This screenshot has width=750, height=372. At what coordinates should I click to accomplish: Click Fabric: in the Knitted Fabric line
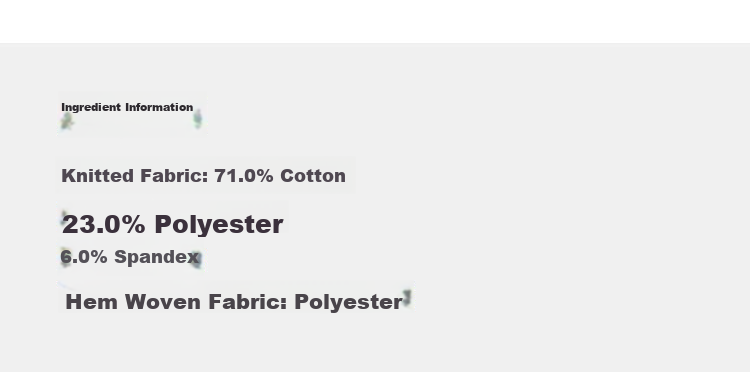tap(174, 175)
